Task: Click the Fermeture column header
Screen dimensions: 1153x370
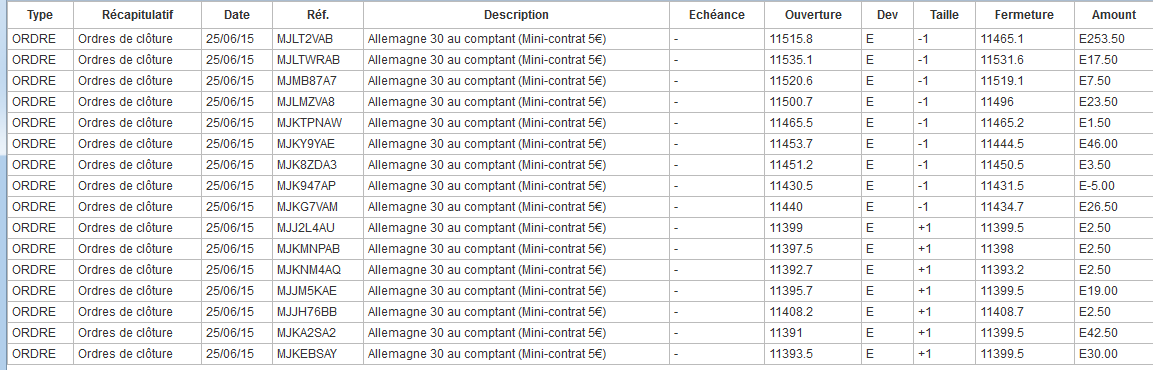Action: coord(1024,15)
